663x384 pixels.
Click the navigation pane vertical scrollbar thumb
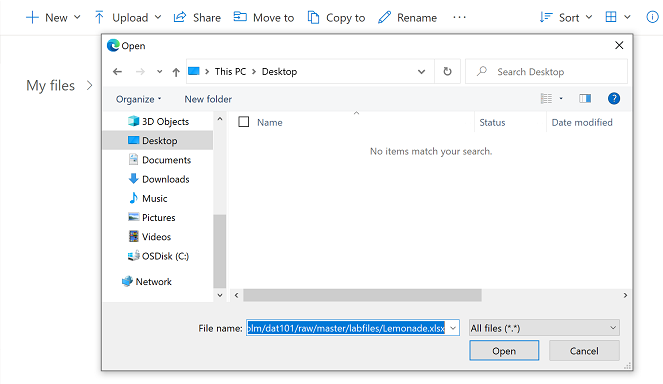(x=219, y=251)
